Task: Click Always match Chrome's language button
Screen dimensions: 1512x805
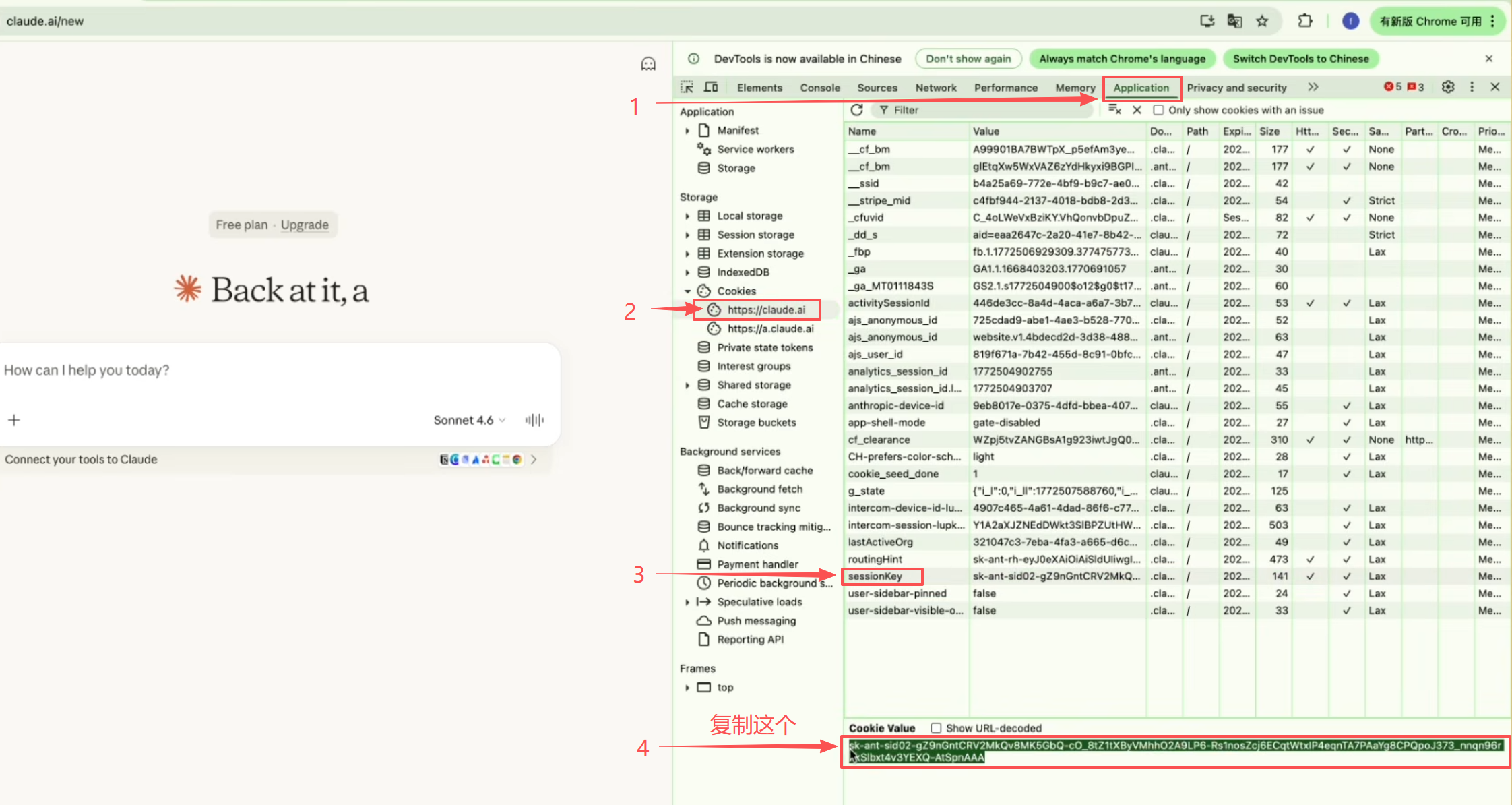Action: [x=1122, y=59]
